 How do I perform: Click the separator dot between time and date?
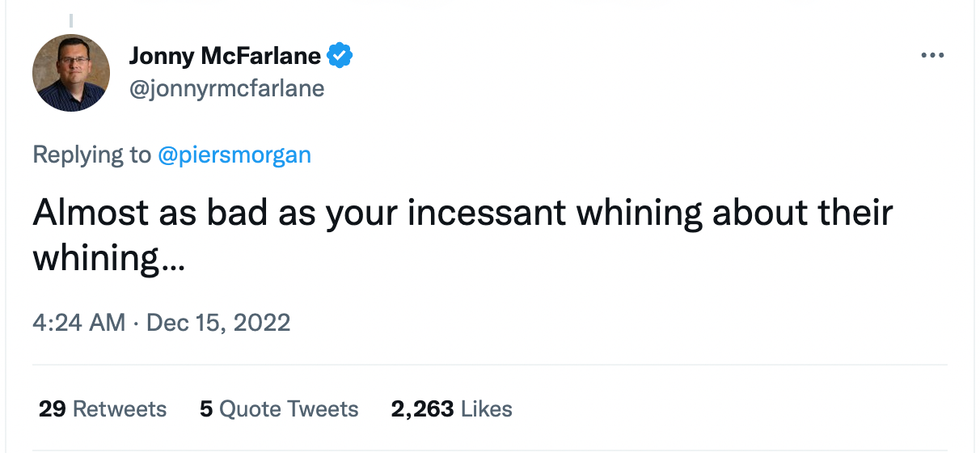(x=136, y=323)
